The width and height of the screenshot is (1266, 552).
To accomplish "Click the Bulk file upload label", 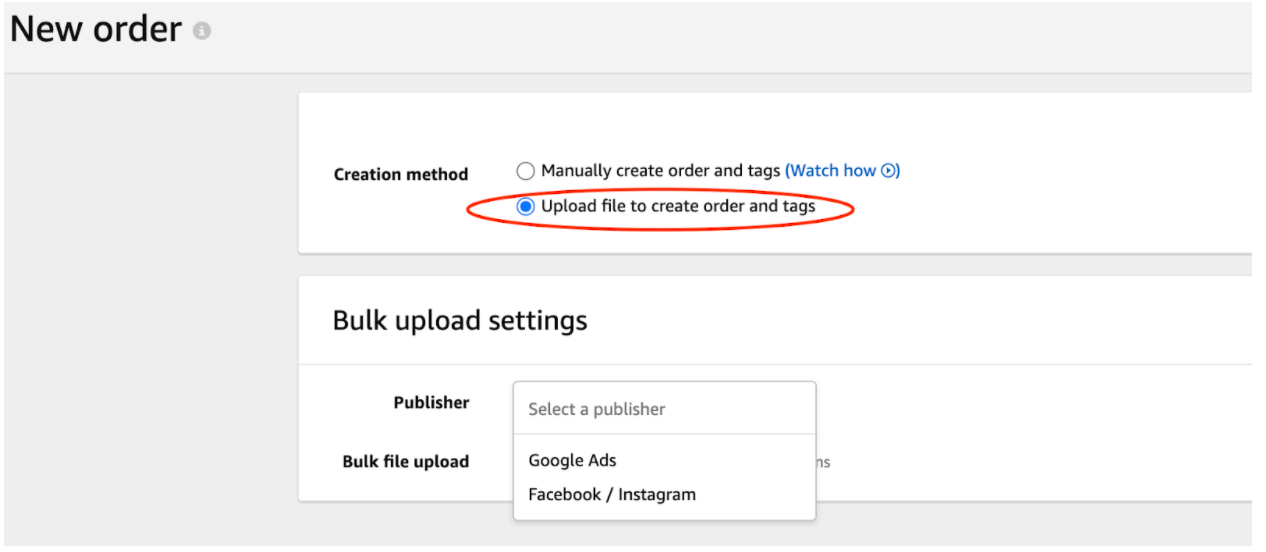I will pos(406,461).
